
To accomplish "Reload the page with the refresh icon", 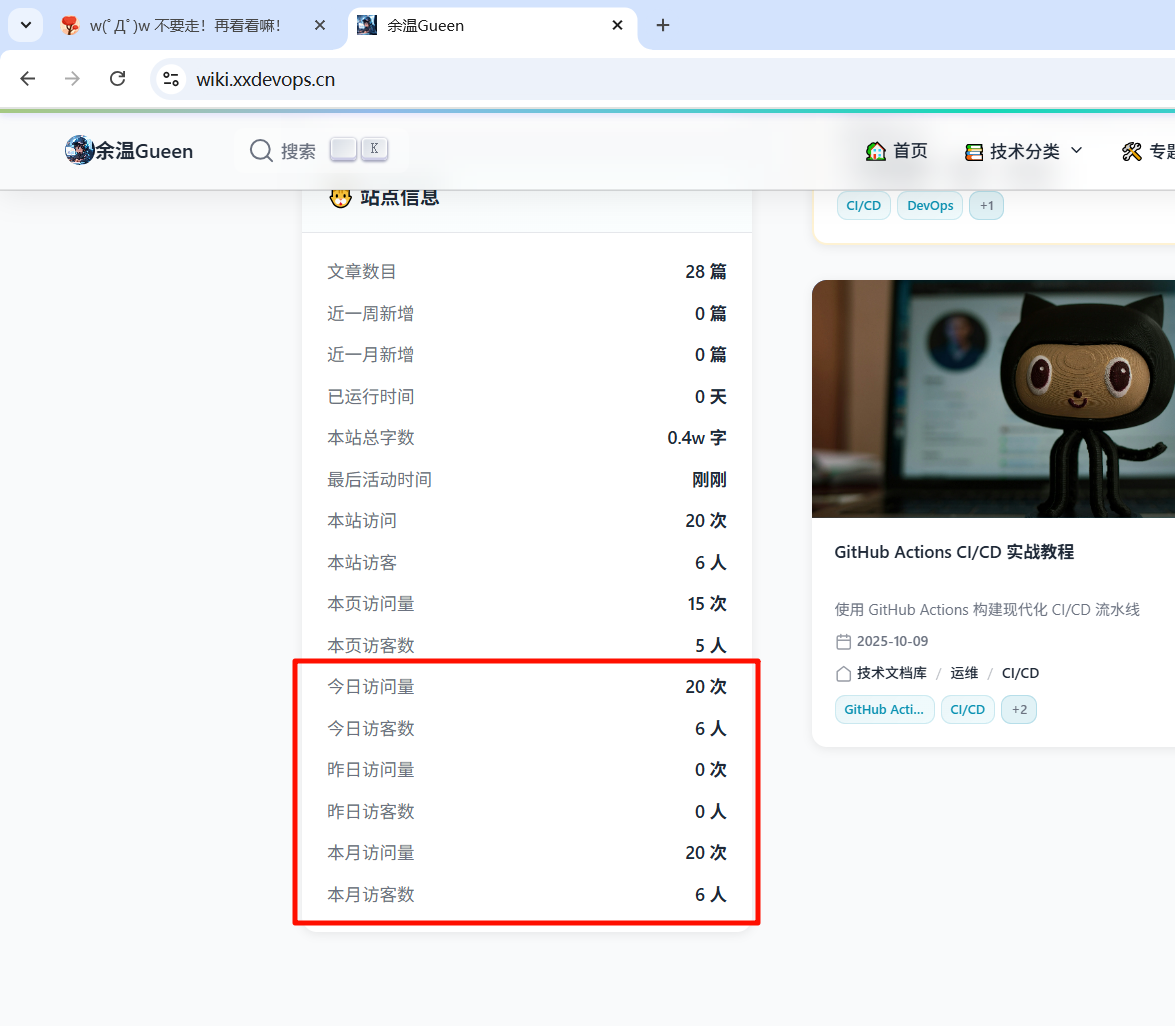I will (x=117, y=79).
